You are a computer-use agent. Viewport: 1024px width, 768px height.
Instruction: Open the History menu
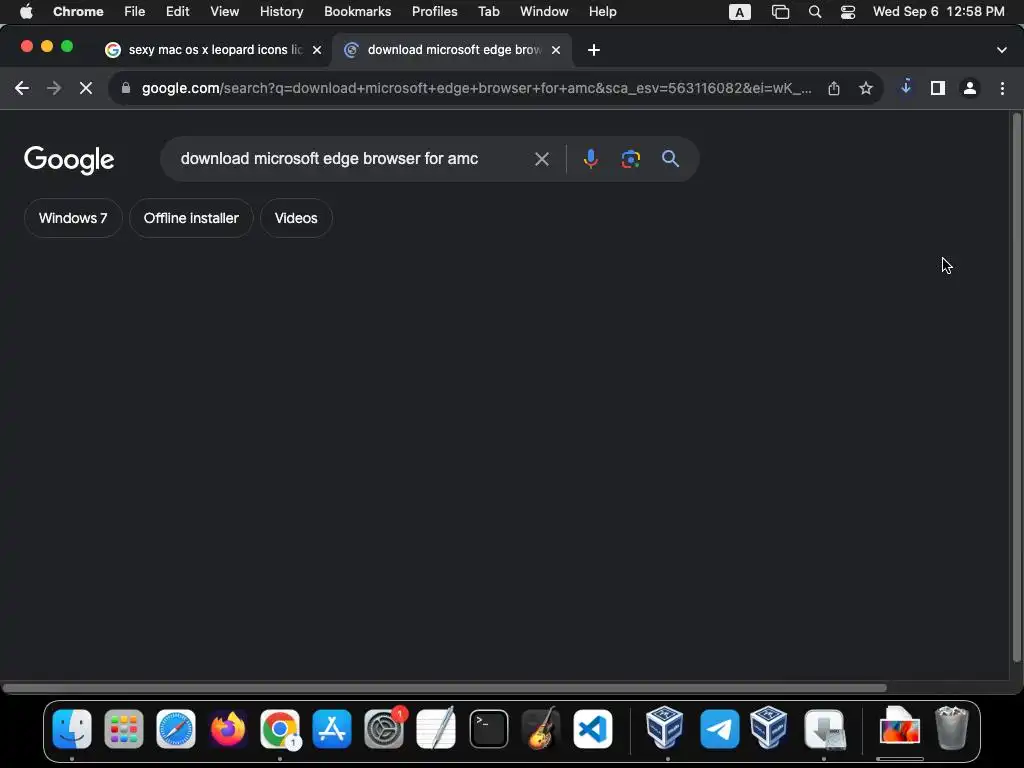coord(281,12)
